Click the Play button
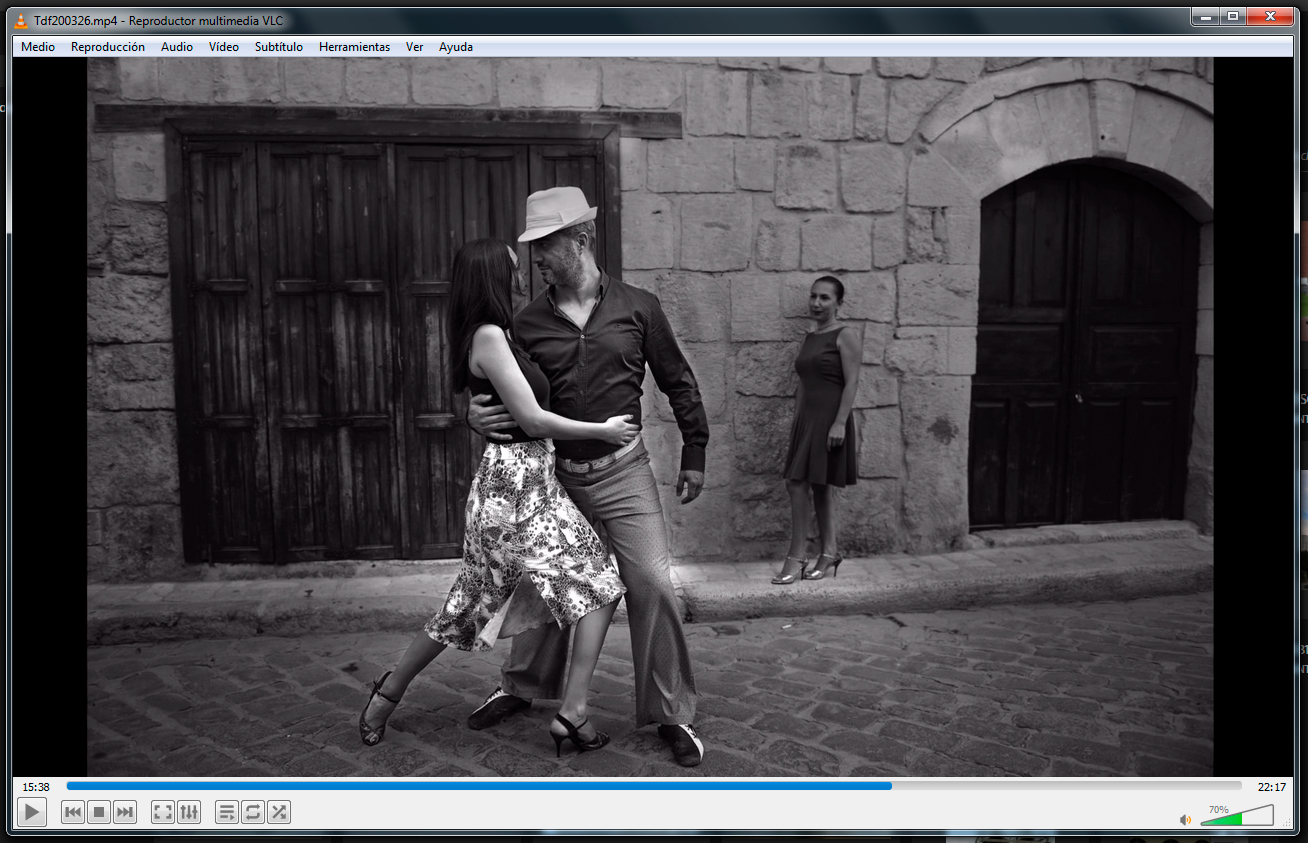 [x=32, y=812]
